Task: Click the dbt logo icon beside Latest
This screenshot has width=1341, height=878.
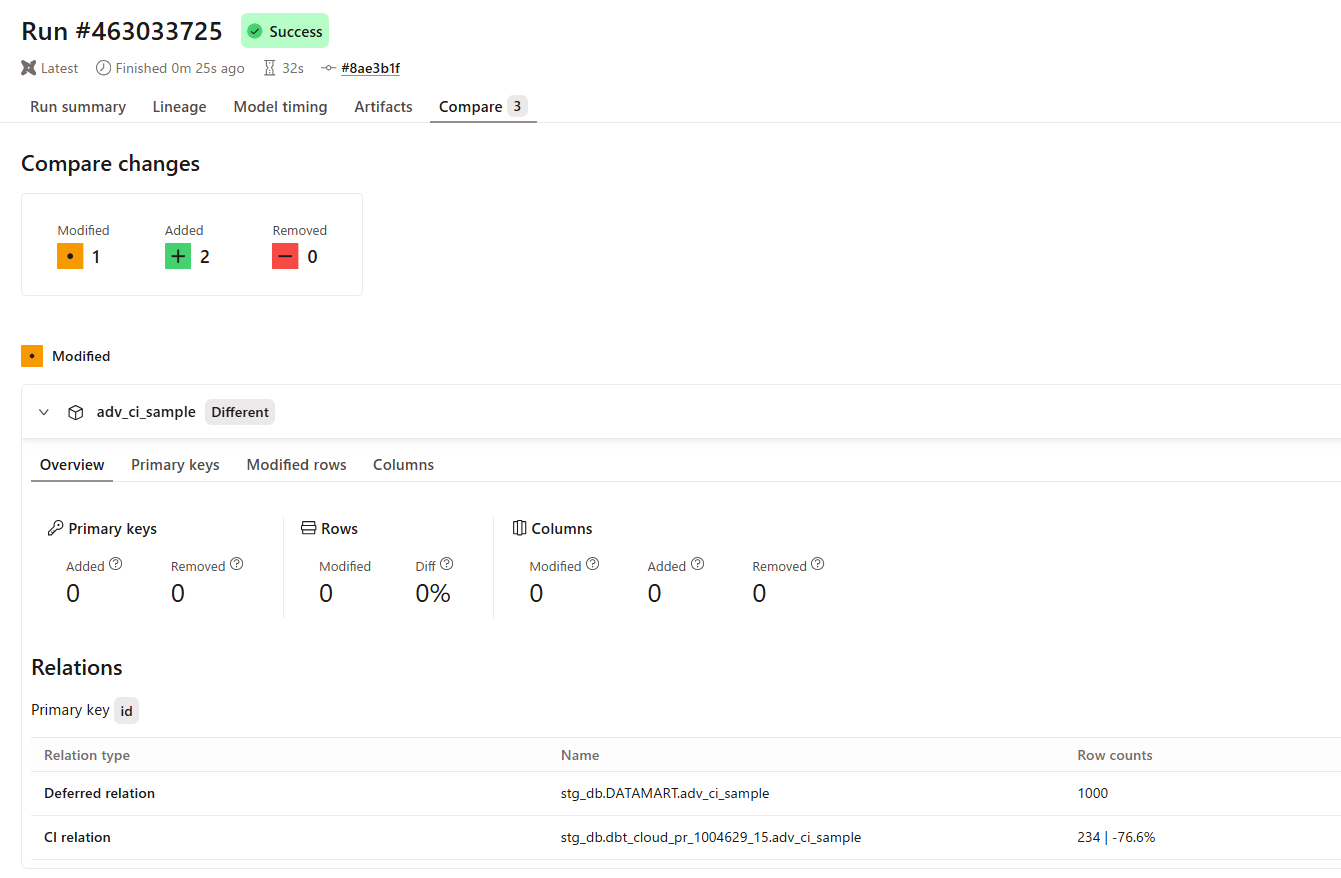Action: pyautogui.click(x=28, y=68)
